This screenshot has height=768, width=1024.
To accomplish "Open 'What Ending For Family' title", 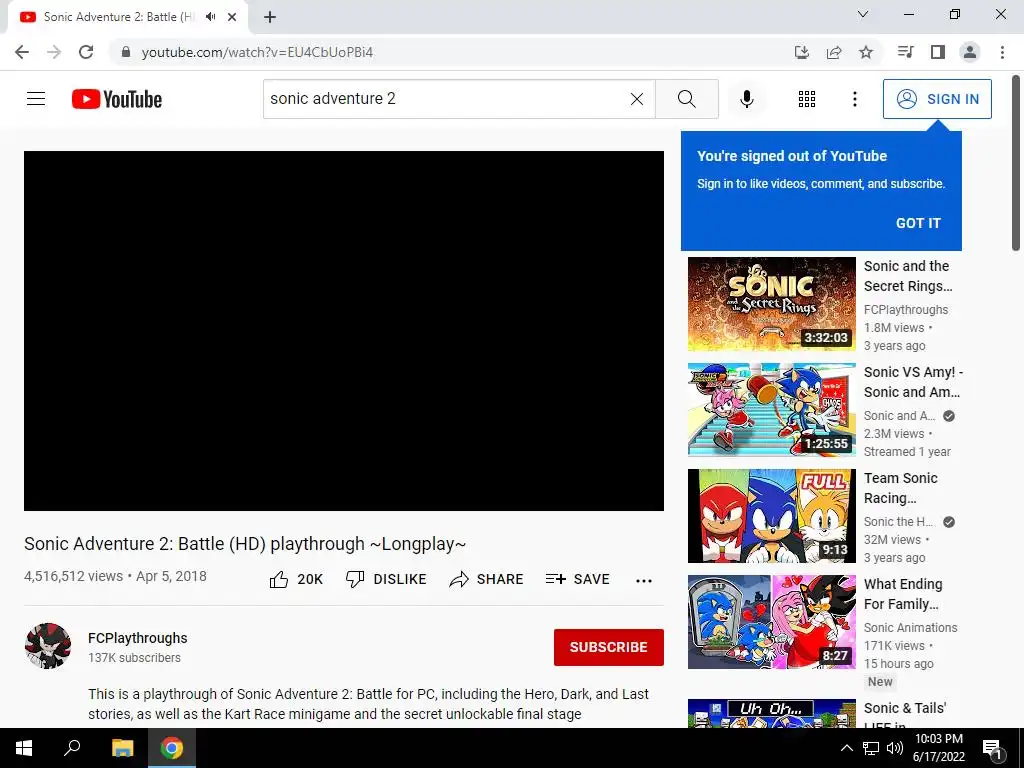I will 903,594.
